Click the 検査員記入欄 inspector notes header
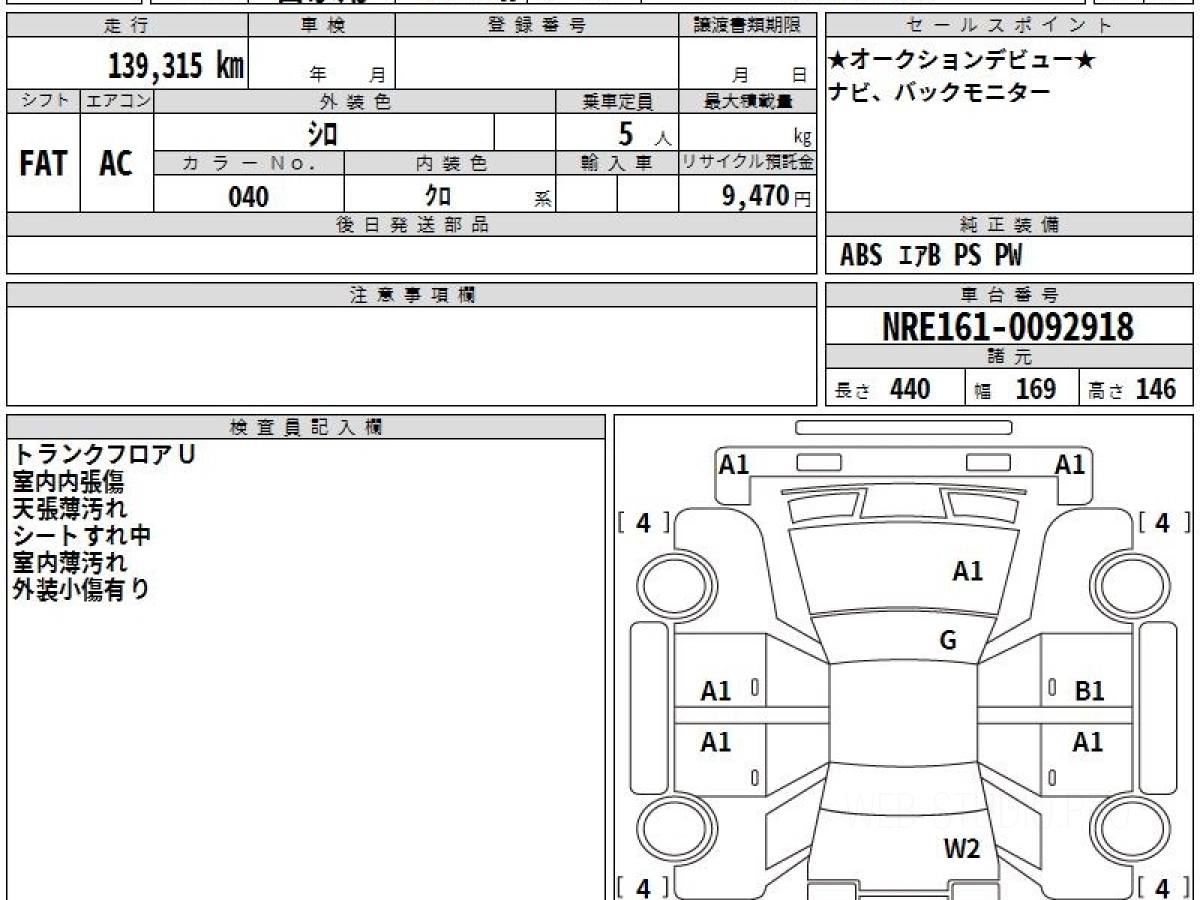Viewport: 1200px width, 900px height. 306,427
